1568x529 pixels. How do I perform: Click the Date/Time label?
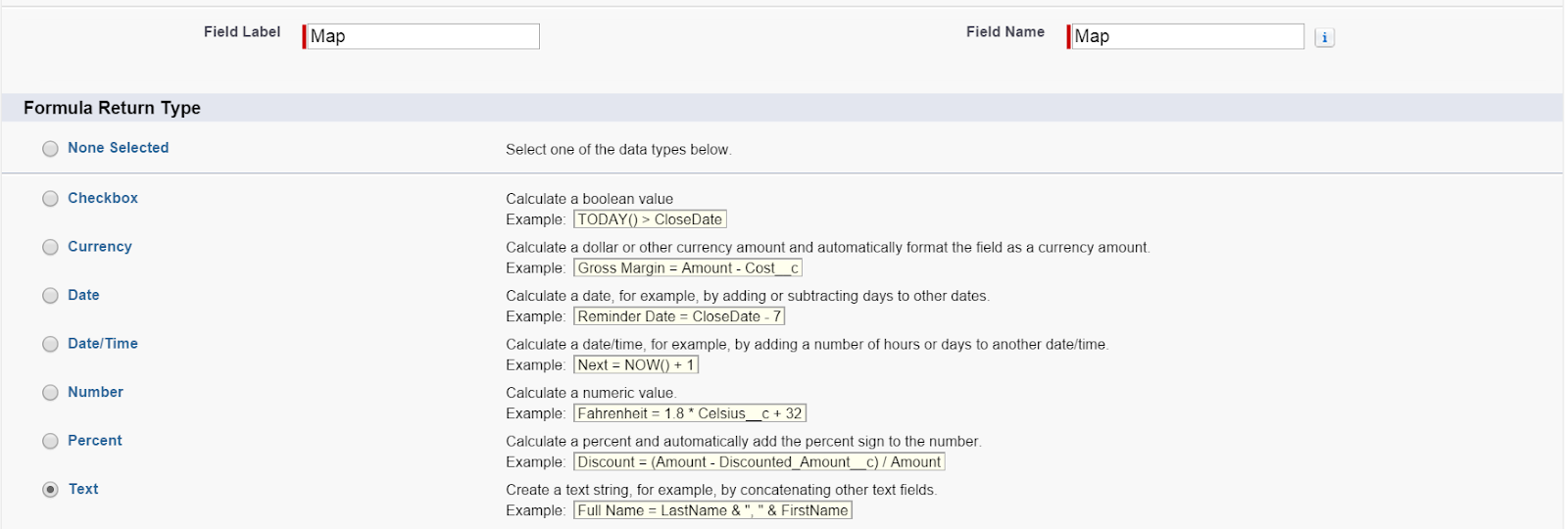click(x=103, y=344)
